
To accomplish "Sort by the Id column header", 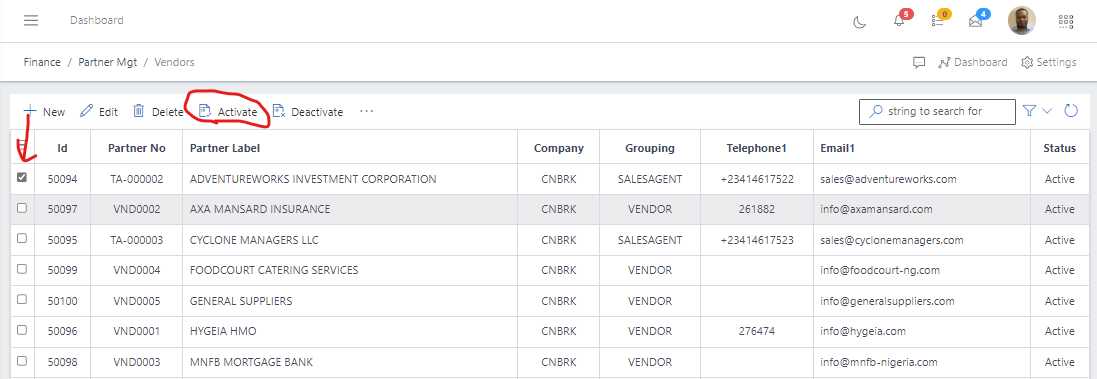I will click(x=62, y=148).
